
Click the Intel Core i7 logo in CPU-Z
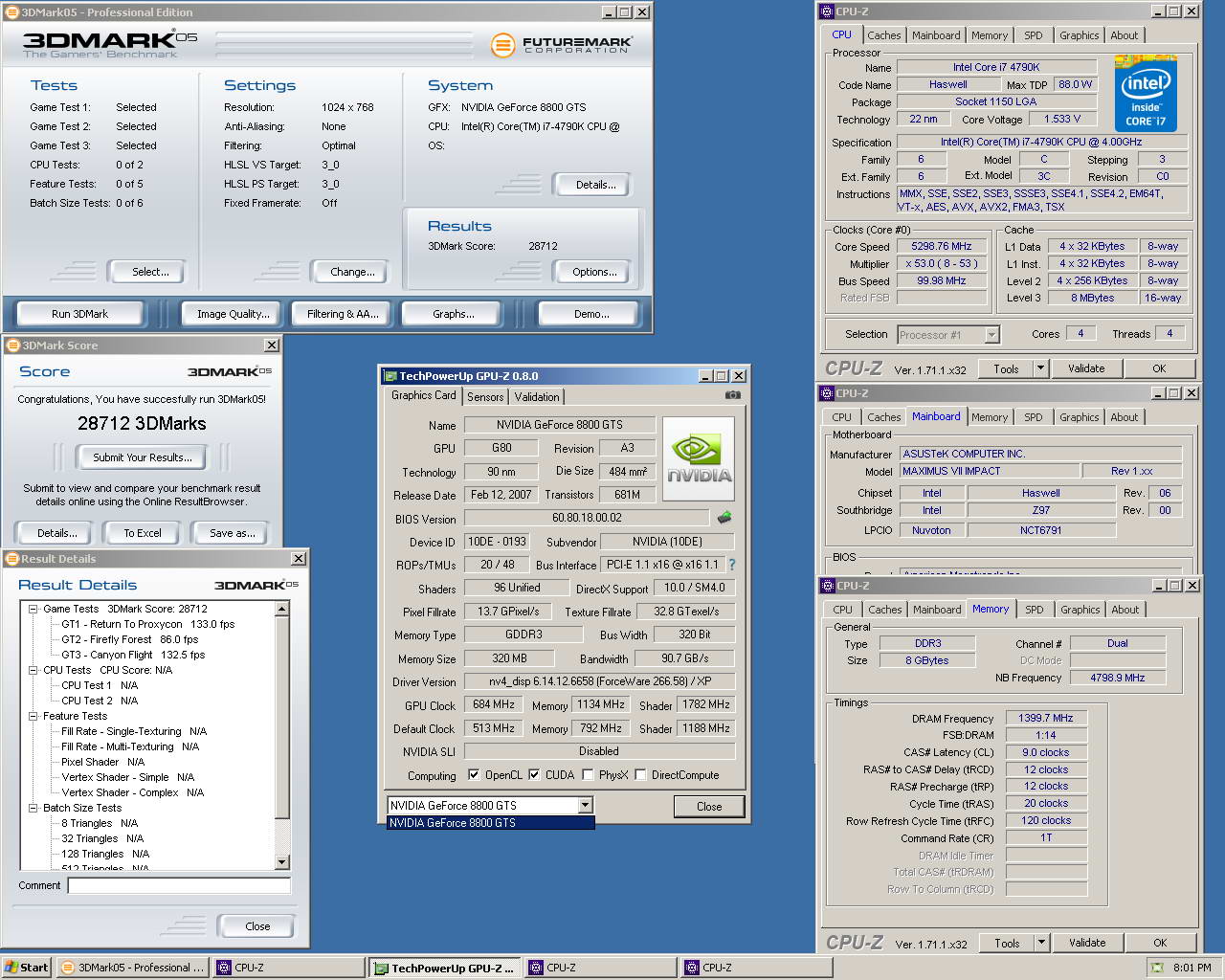(x=1146, y=94)
